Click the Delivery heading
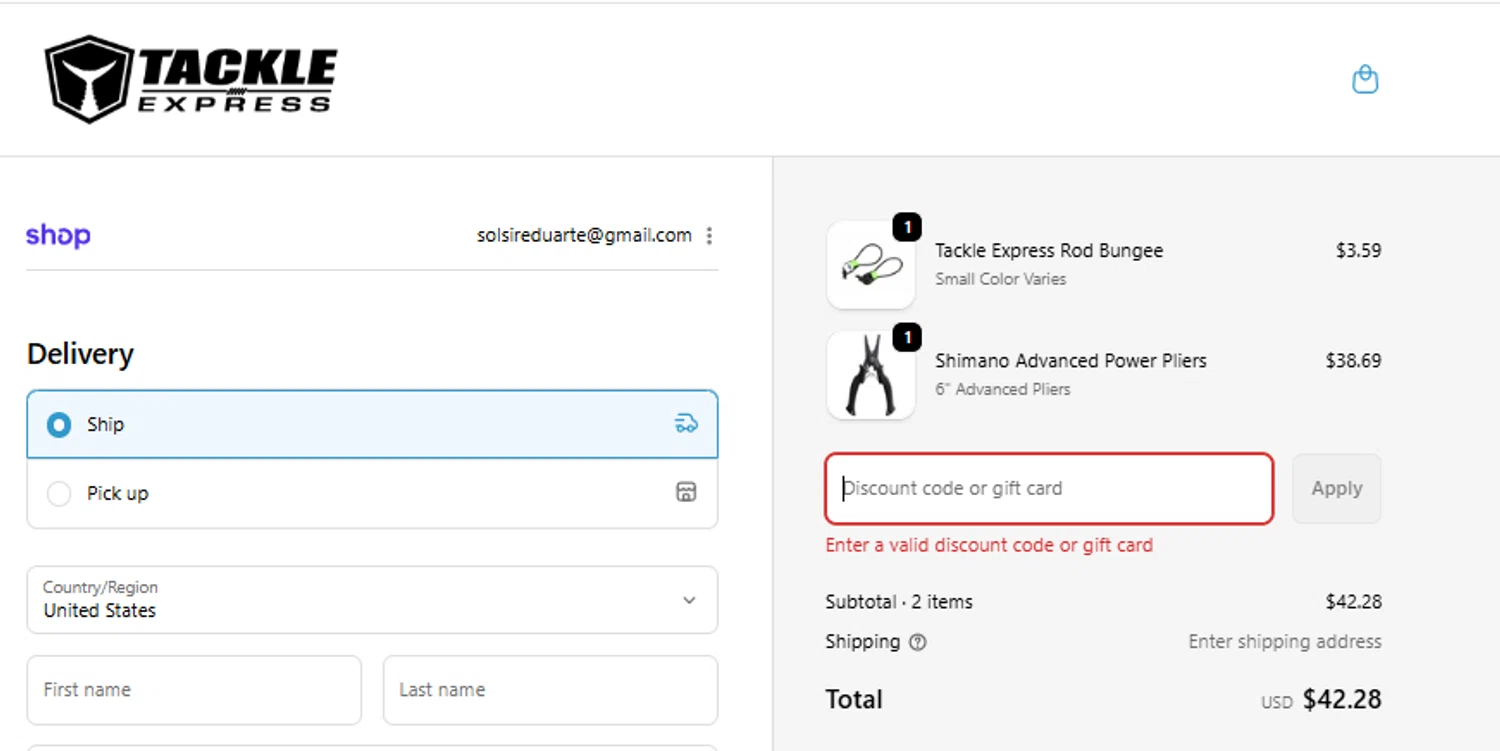Viewport: 1500px width, 751px height. pos(80,354)
